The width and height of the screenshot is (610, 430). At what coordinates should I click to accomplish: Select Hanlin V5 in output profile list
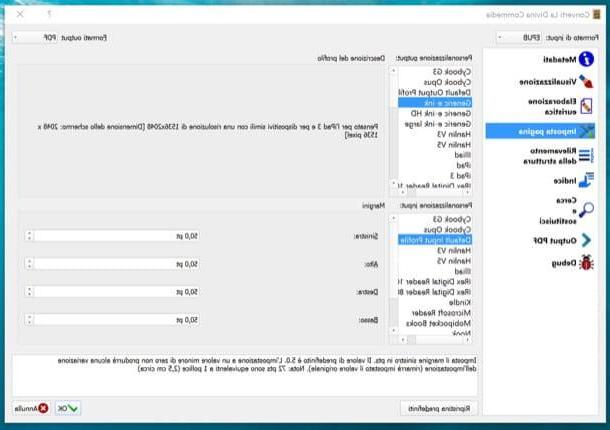click(x=435, y=144)
